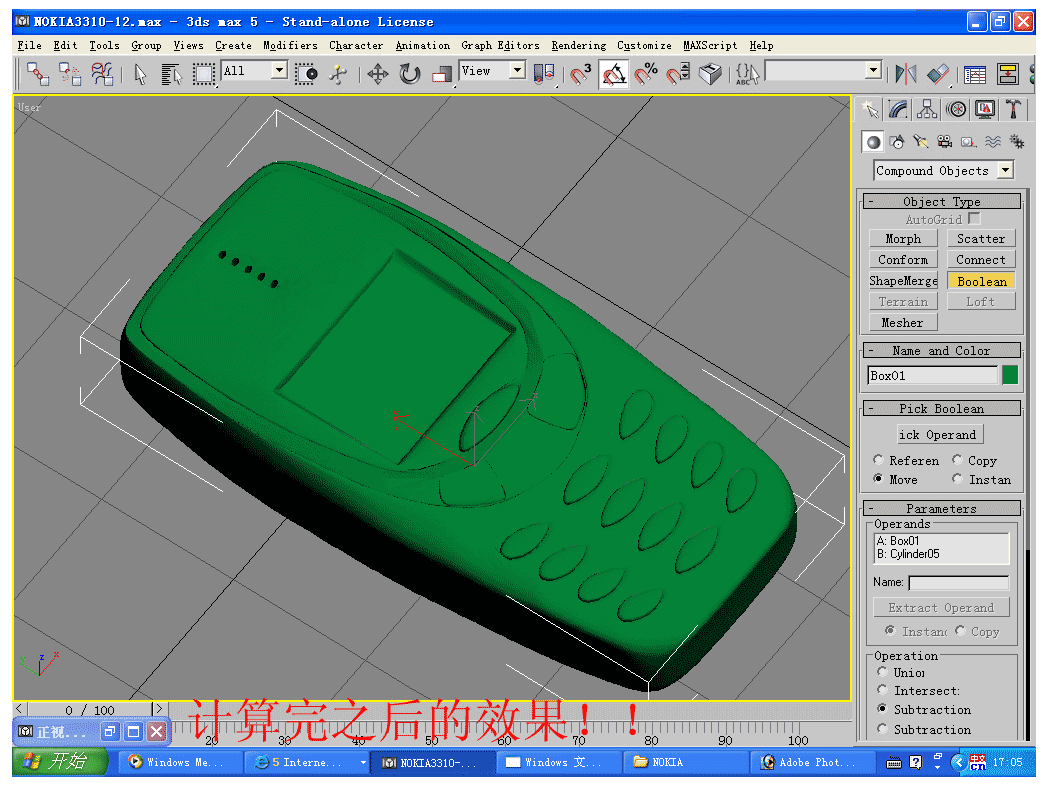Click Use Pivot Point Center icon

click(x=545, y=74)
